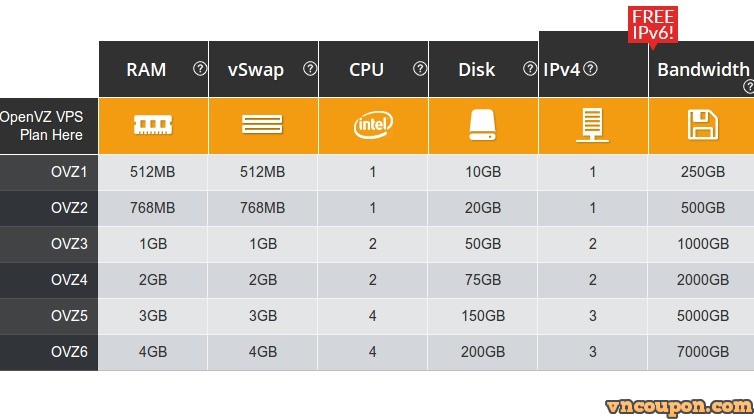This screenshot has height=419, width=754.
Task: Click the hard drive Disk icon
Action: click(482, 125)
